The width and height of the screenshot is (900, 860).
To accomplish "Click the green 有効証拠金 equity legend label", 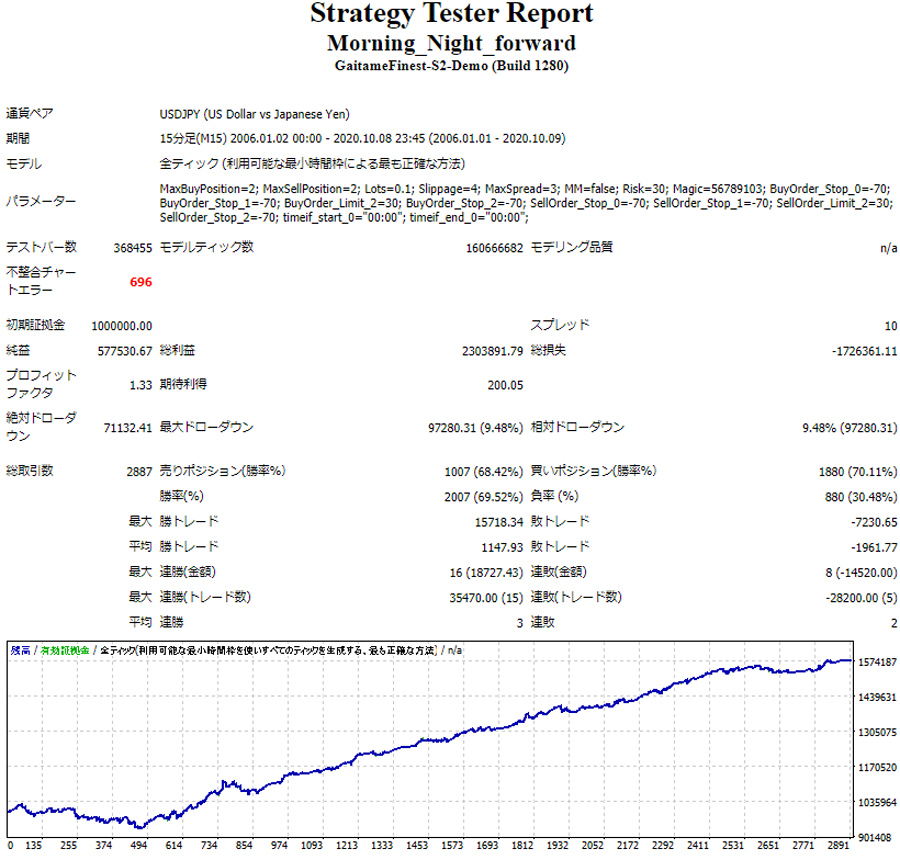I will coord(65,650).
